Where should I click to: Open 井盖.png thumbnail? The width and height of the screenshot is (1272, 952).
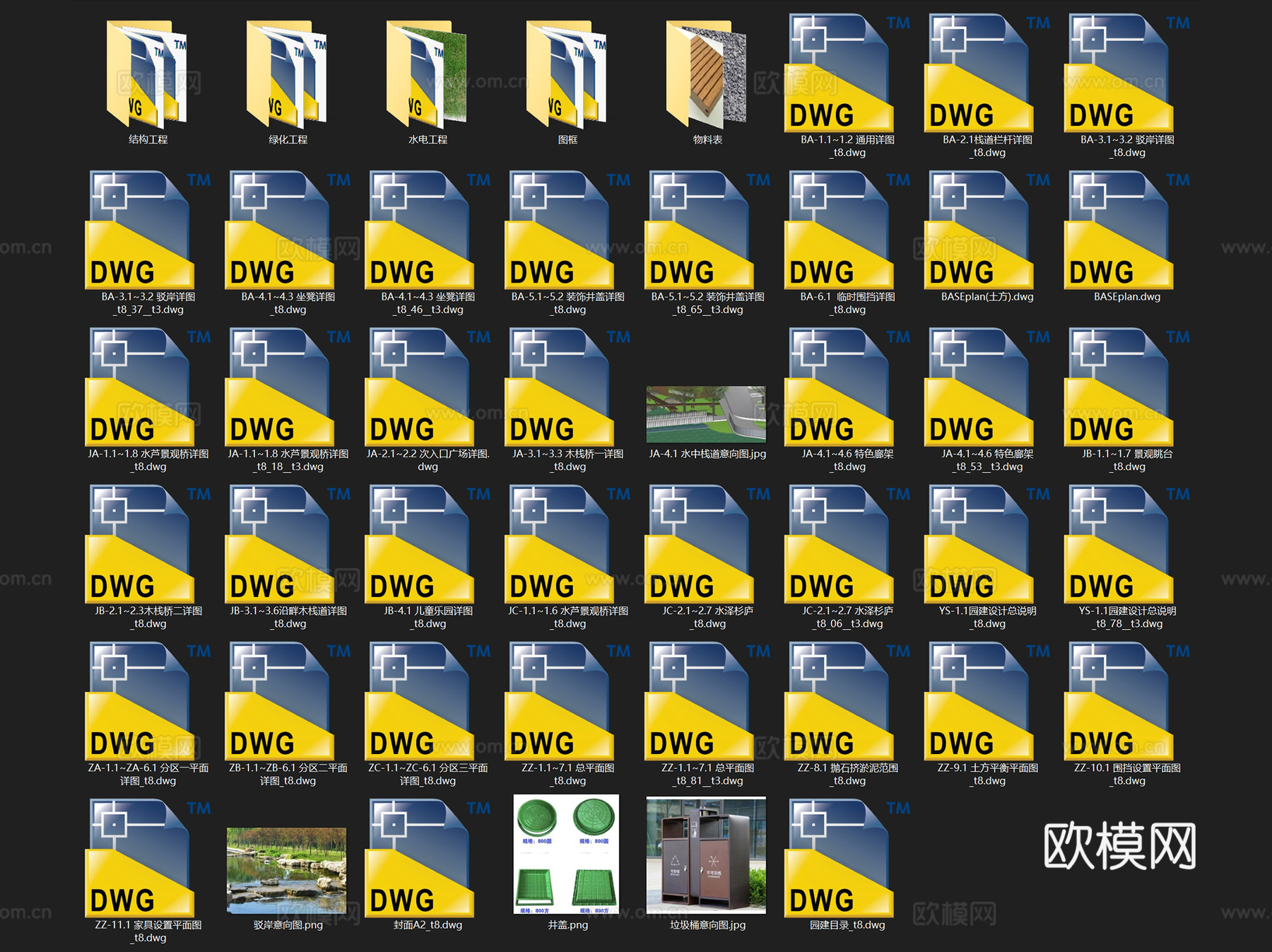[x=566, y=854]
